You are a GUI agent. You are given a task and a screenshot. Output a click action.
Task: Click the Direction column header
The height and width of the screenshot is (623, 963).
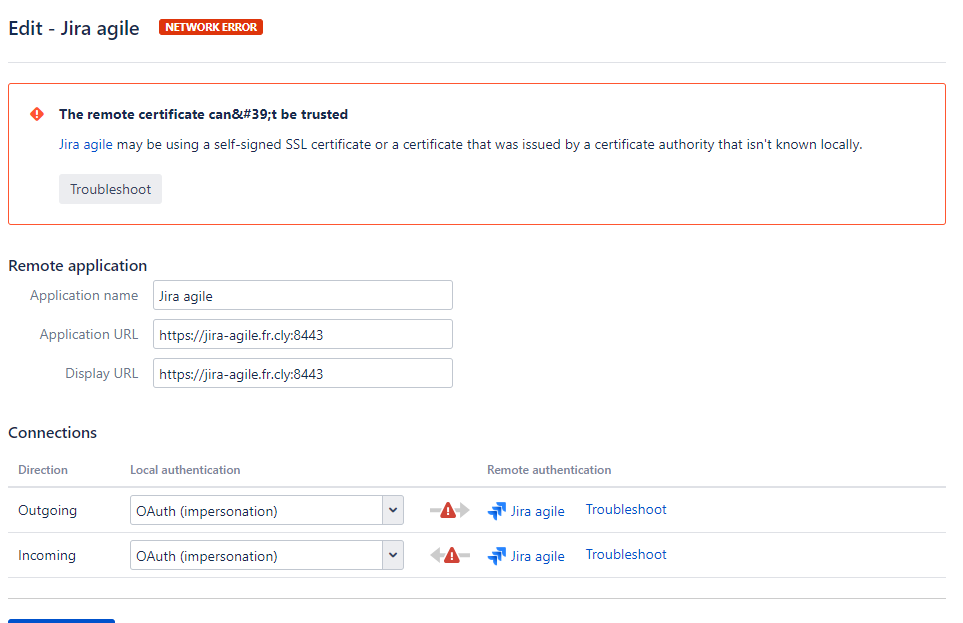43,469
